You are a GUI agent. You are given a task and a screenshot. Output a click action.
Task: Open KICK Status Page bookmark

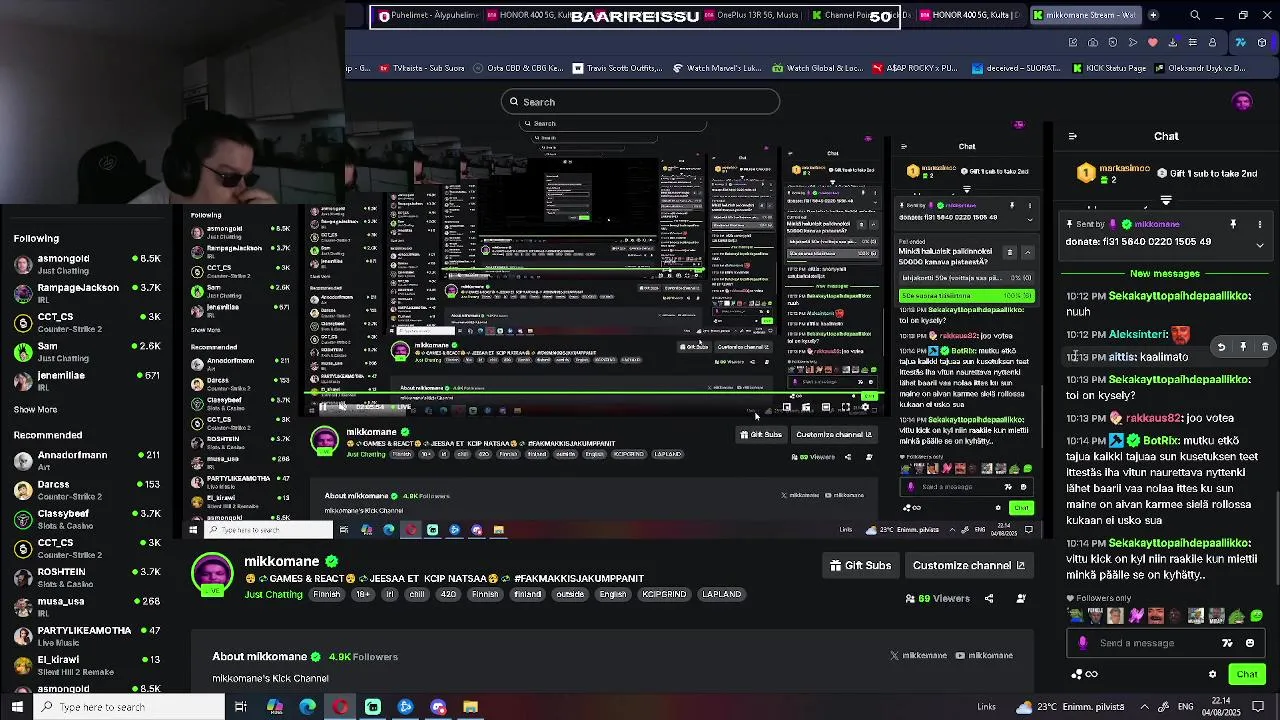click(x=1109, y=68)
